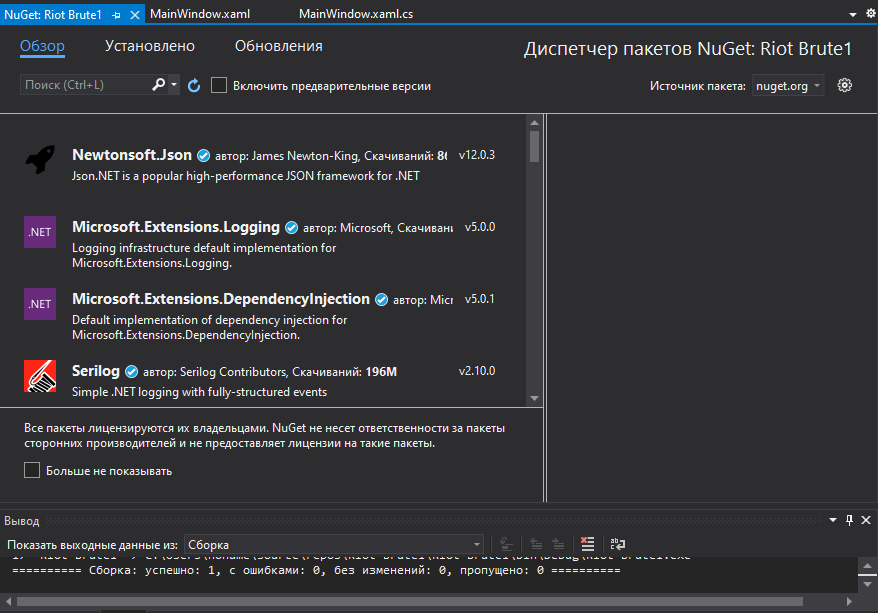The height and width of the screenshot is (613, 878).
Task: Switch to the 'Обновления' tab
Action: 279,46
